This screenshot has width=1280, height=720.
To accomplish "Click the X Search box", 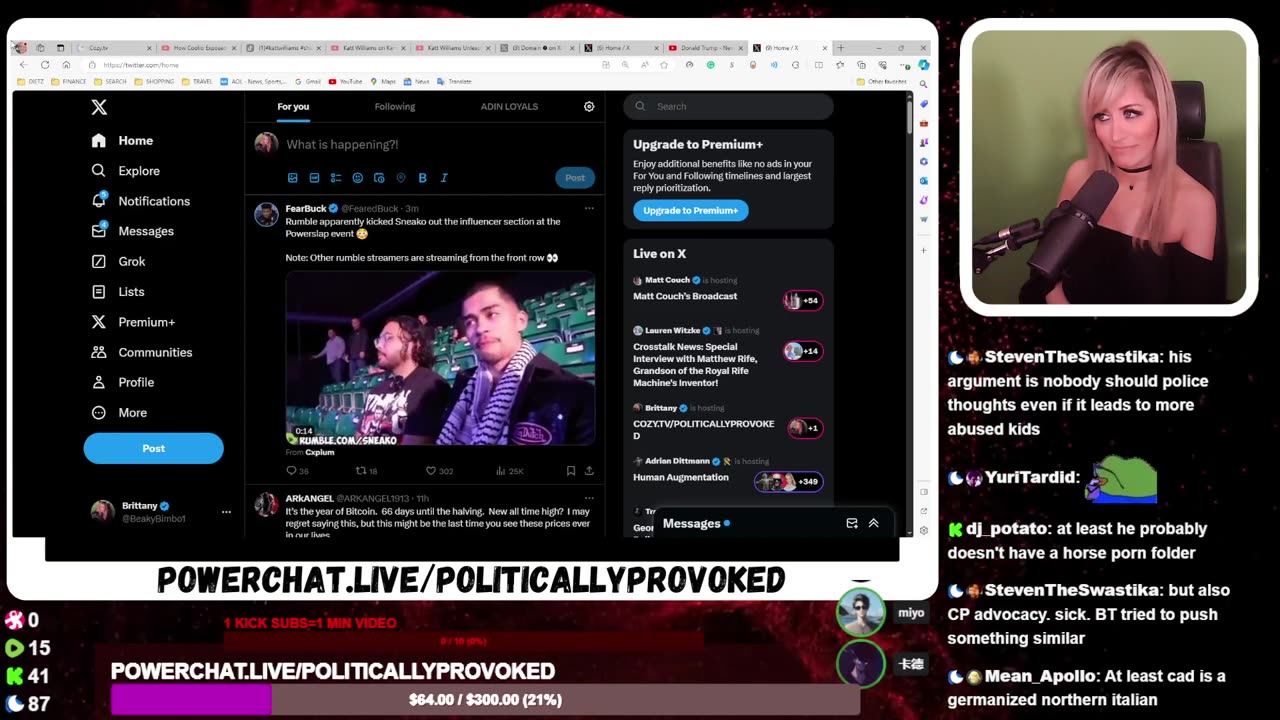I will pos(728,106).
